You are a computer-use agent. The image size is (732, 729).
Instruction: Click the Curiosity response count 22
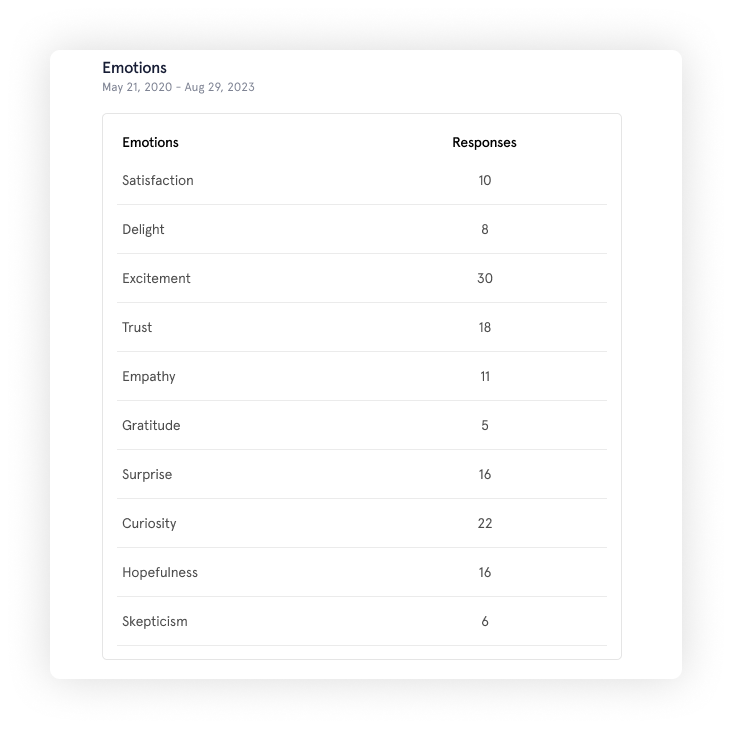[x=485, y=524]
